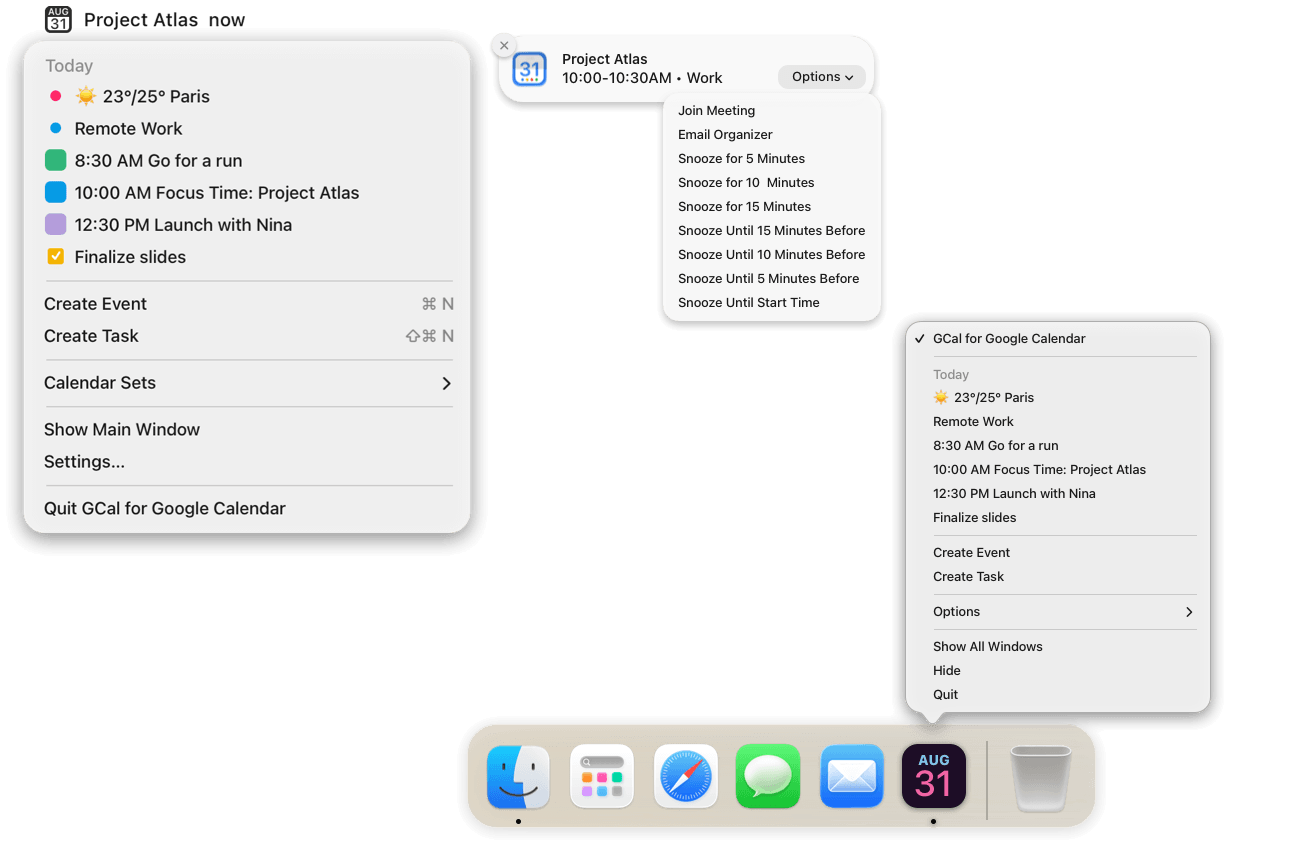Click red dot beside Paris weather
This screenshot has width=1300, height=844.
point(55,96)
